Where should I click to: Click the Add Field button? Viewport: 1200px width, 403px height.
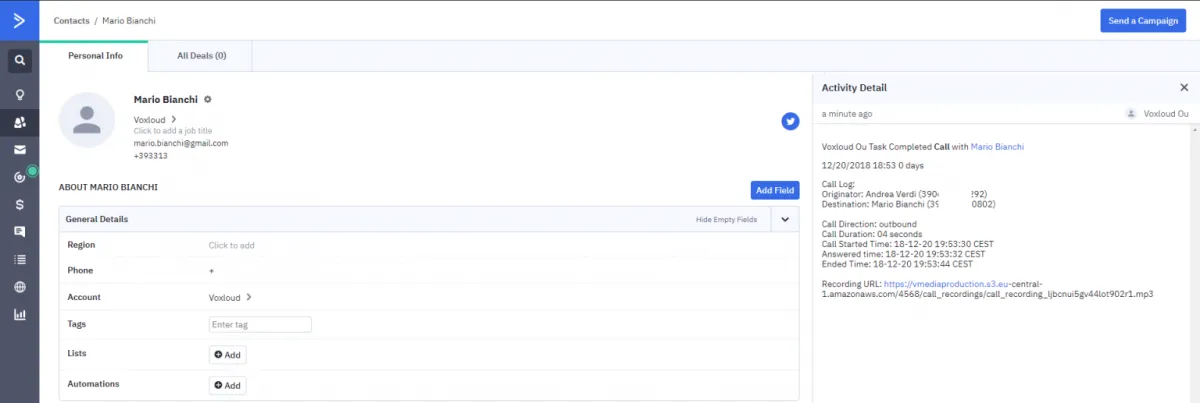click(x=775, y=190)
